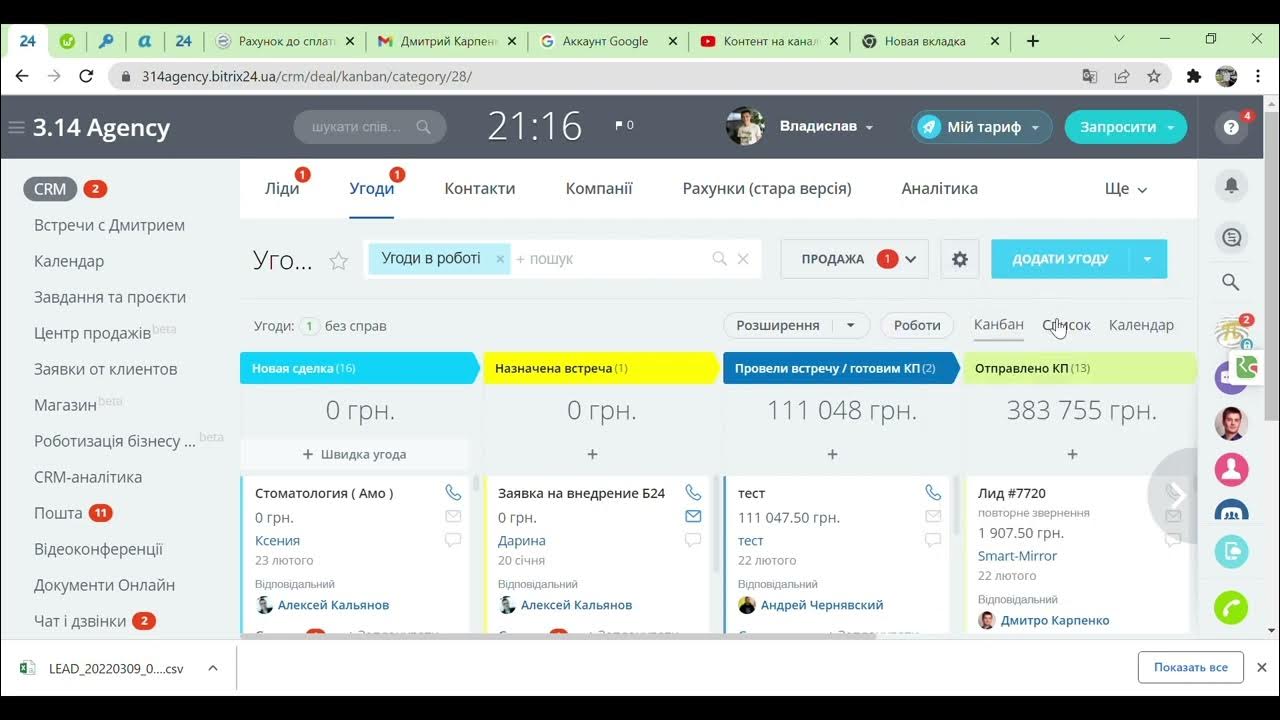Open Чат і дзвінки in sidebar
Screen dimensions: 1280x720
(80, 621)
